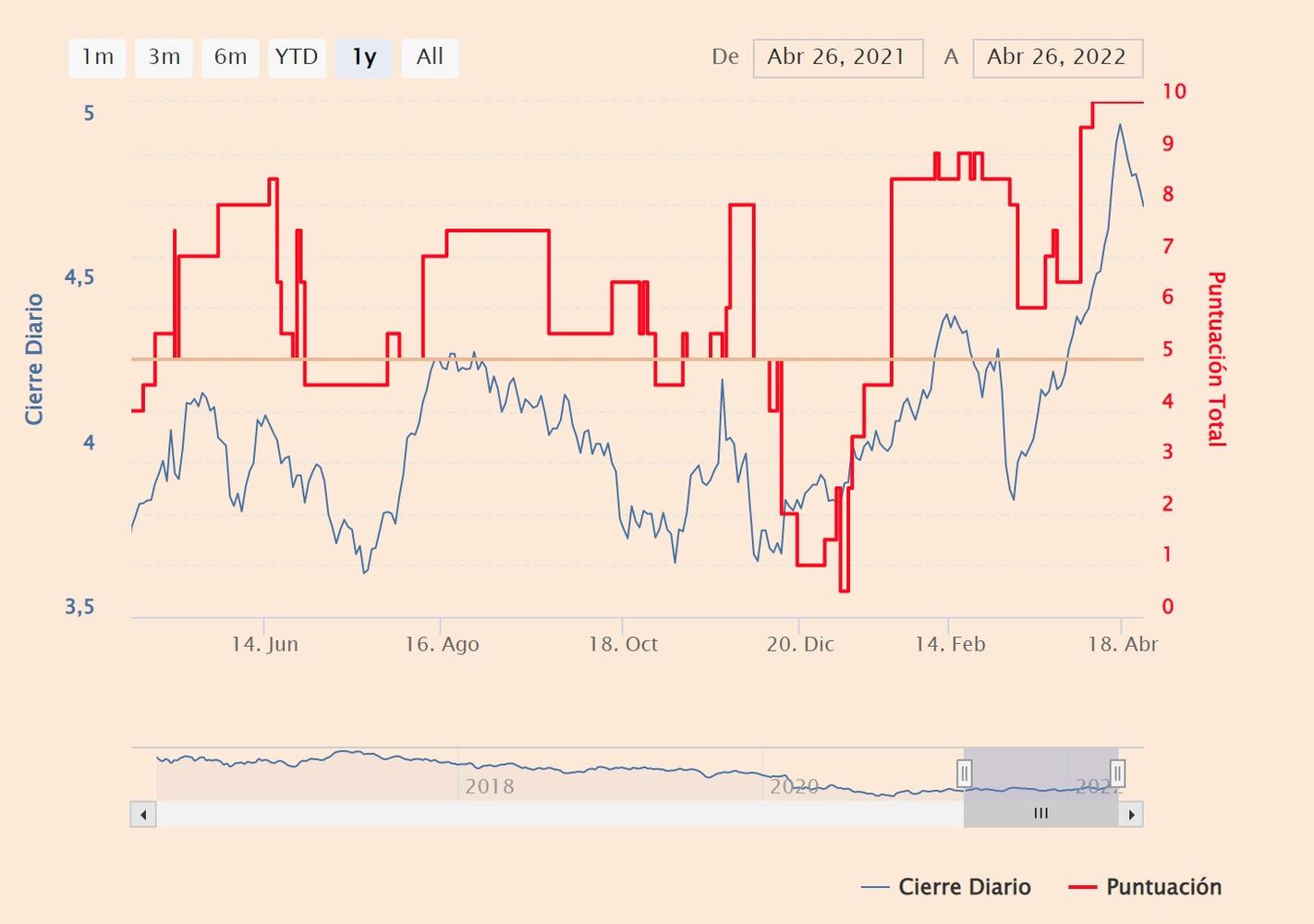Click the navigator right handle
Image resolution: width=1314 pixels, height=924 pixels.
(x=1117, y=773)
